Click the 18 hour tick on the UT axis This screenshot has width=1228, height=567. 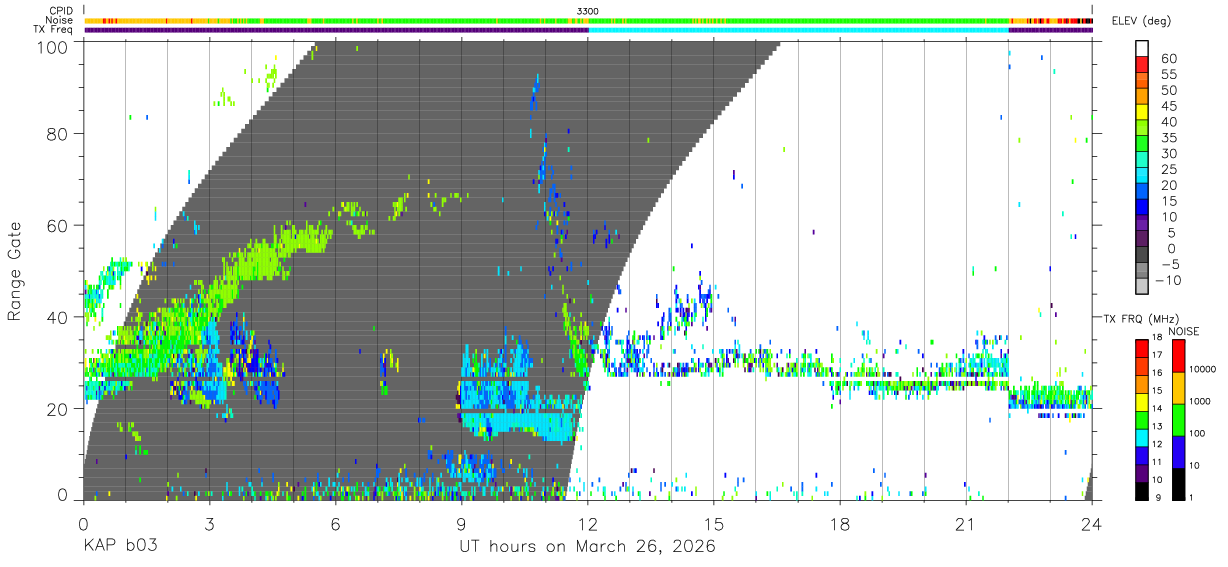pos(840,524)
